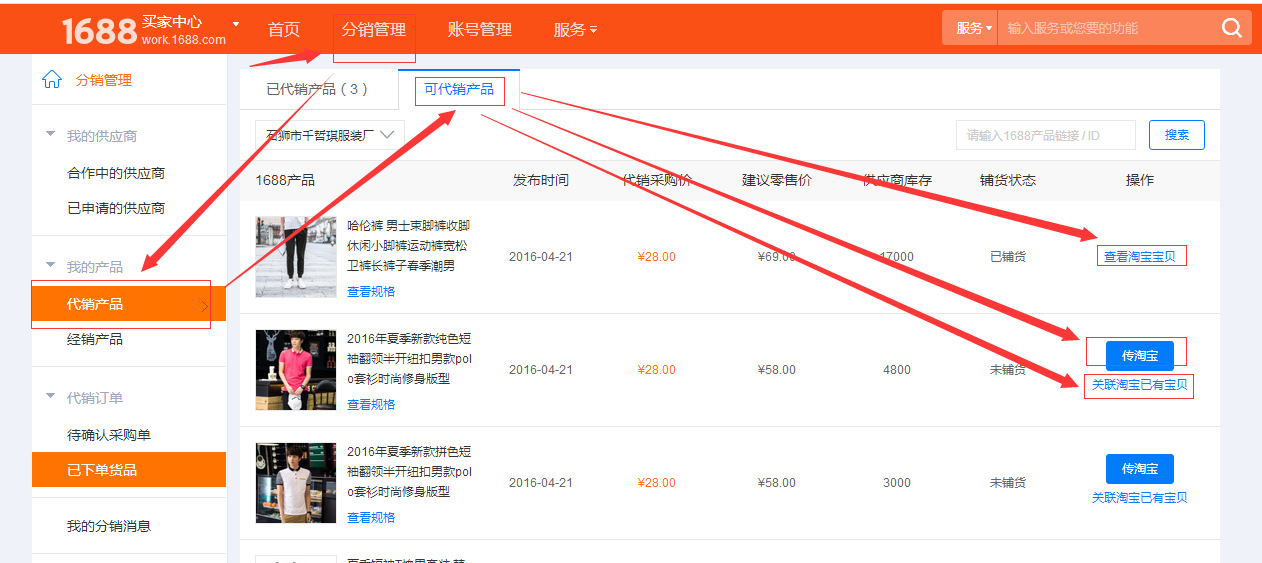1262x563 pixels.
Task: Click the 搜索 button
Action: click(1177, 135)
